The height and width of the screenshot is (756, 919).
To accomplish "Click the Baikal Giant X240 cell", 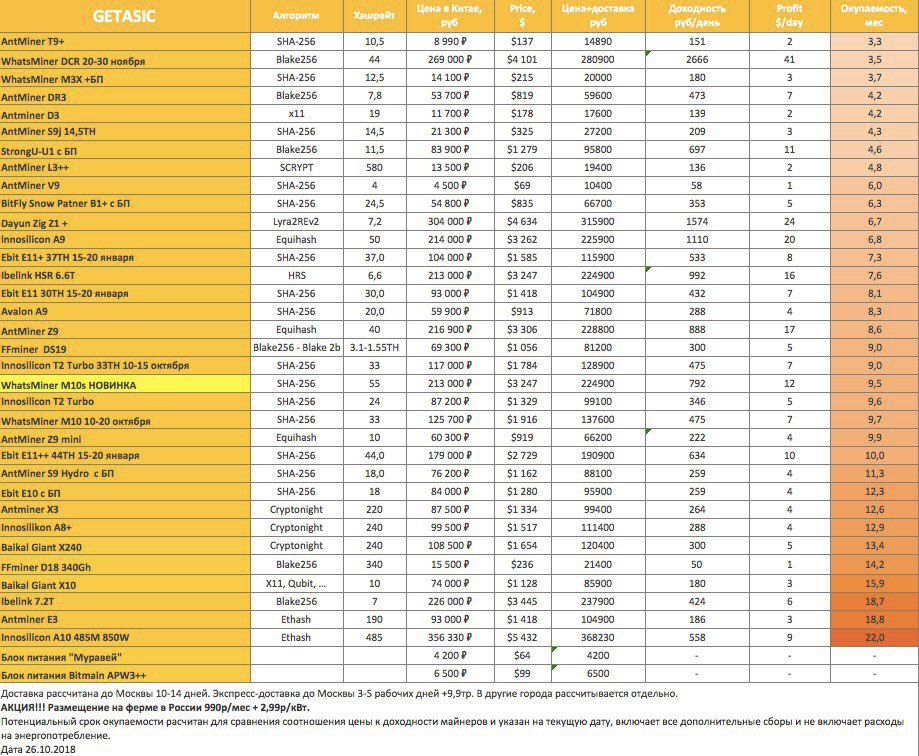I will pos(125,546).
